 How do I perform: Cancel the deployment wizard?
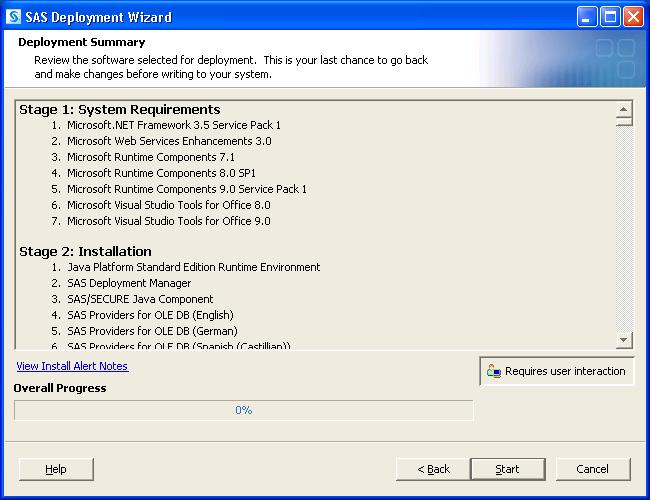point(593,469)
